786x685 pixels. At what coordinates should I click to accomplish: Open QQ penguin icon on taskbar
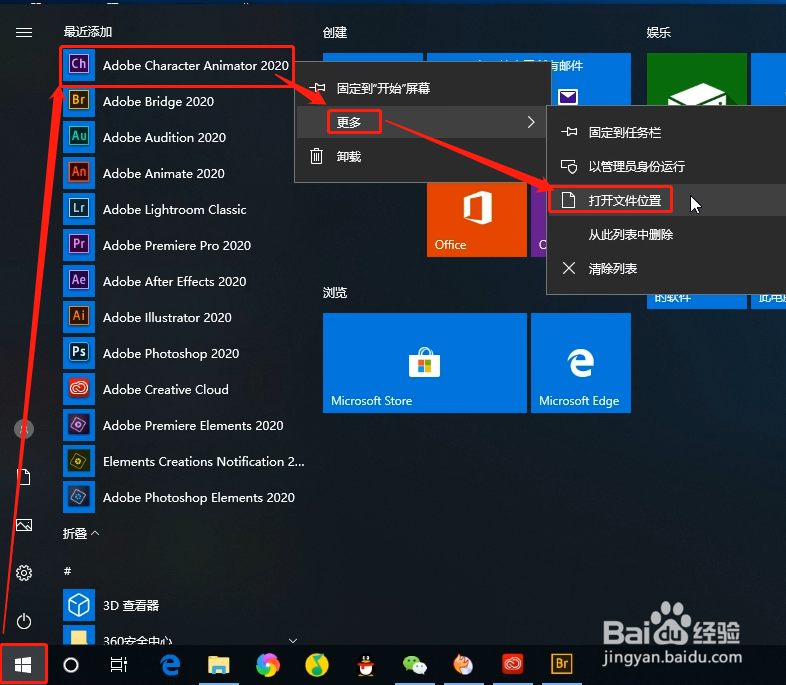coord(366,665)
